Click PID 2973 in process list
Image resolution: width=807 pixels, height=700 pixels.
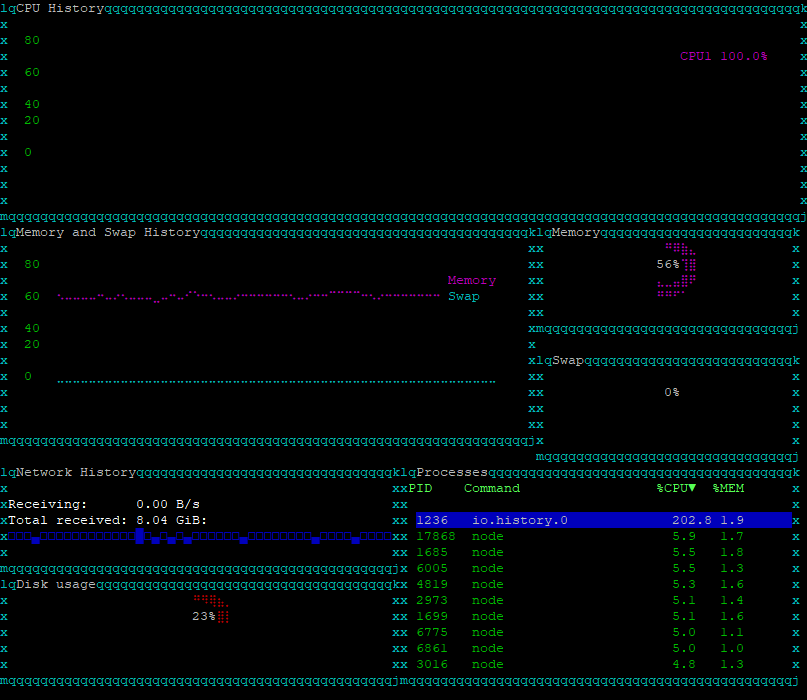pyautogui.click(x=432, y=600)
